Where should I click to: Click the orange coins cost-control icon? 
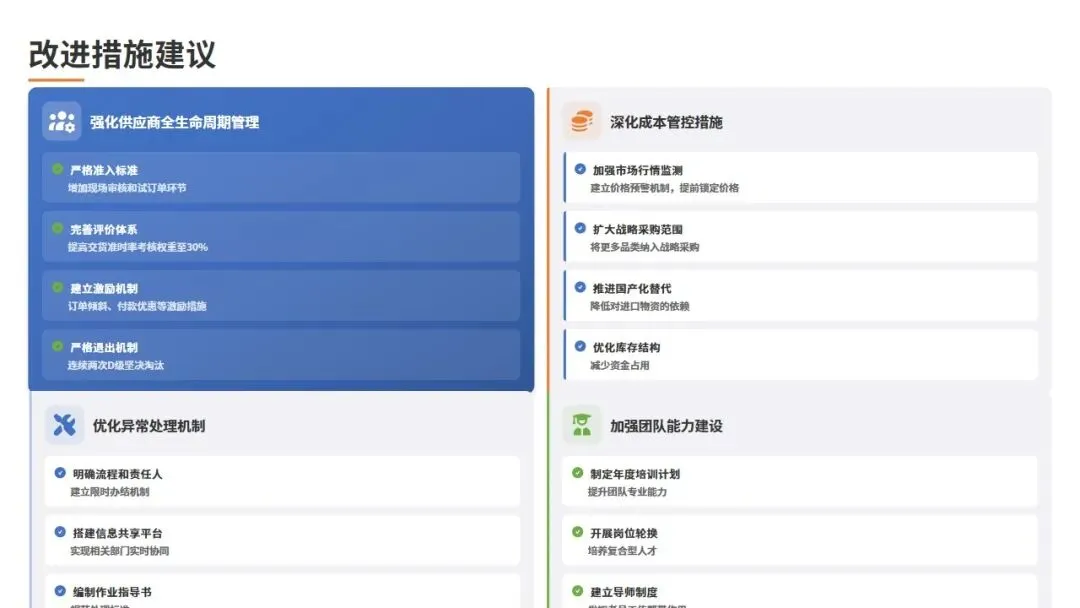581,121
